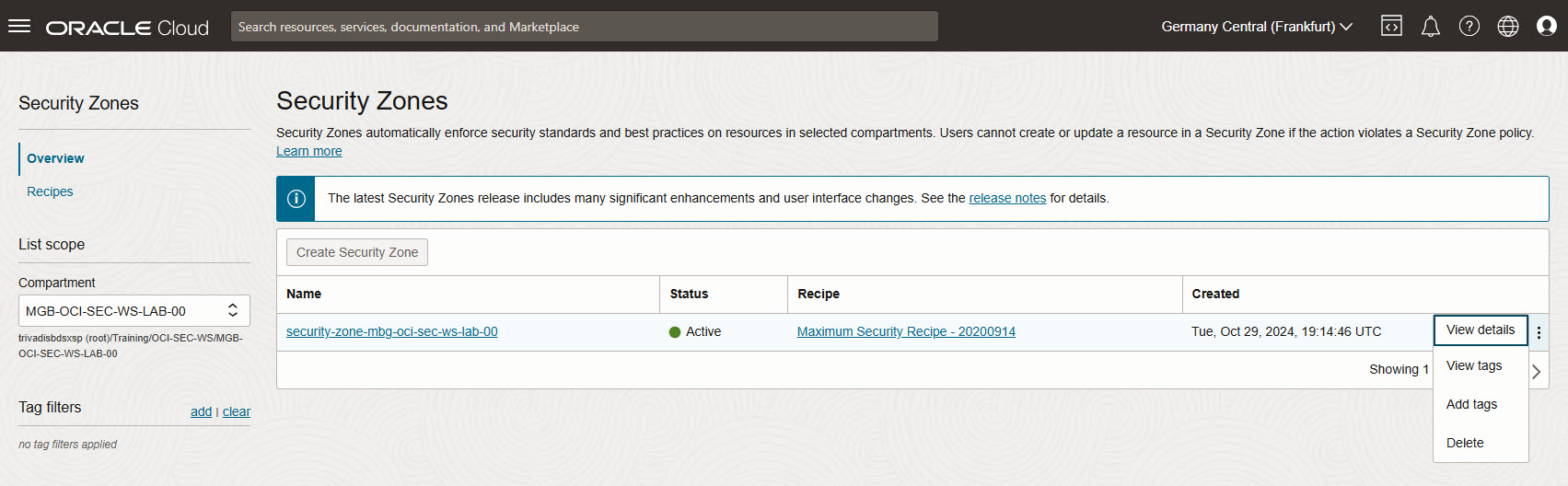Screen dimensions: 1568x486
Task: Expand the Germany Central (Frankfurt) region selector
Action: click(1257, 27)
